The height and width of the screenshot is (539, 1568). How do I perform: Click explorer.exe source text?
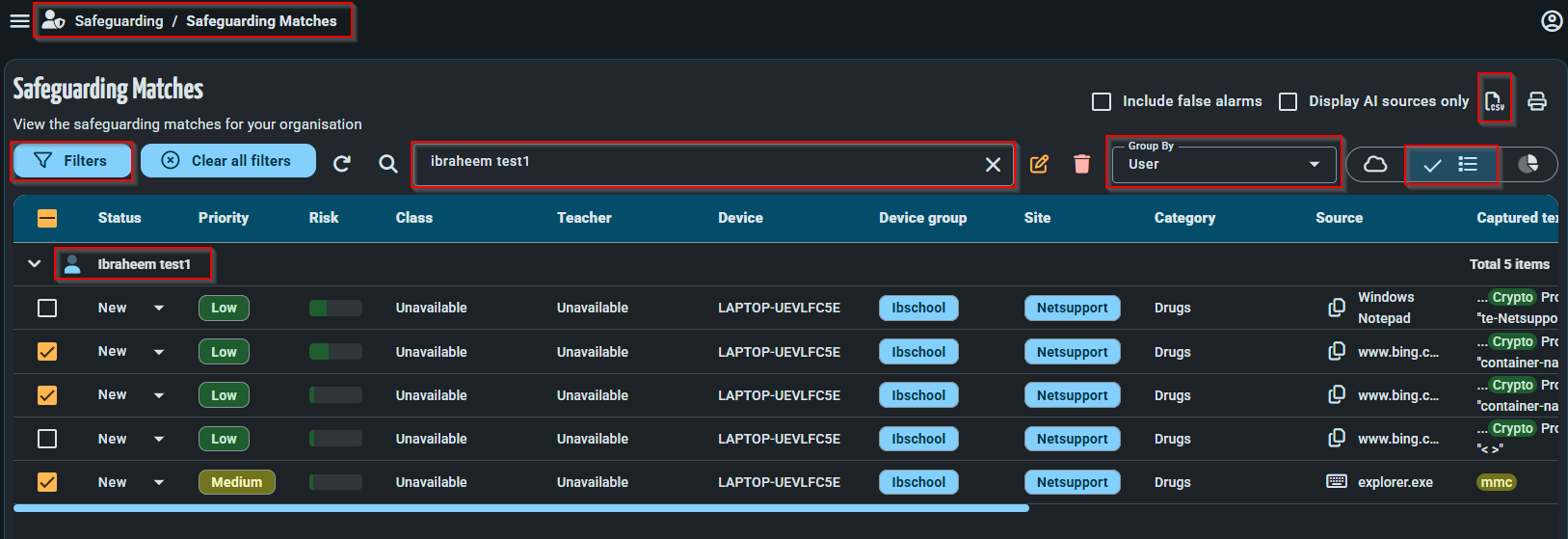1395,482
